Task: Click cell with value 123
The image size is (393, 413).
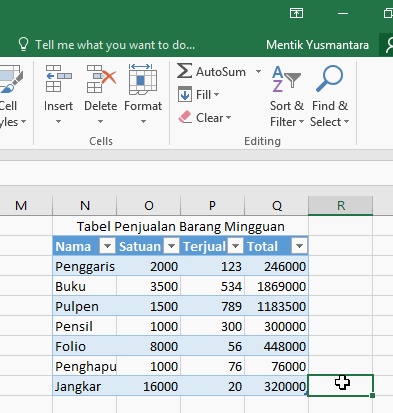Action: point(212,266)
